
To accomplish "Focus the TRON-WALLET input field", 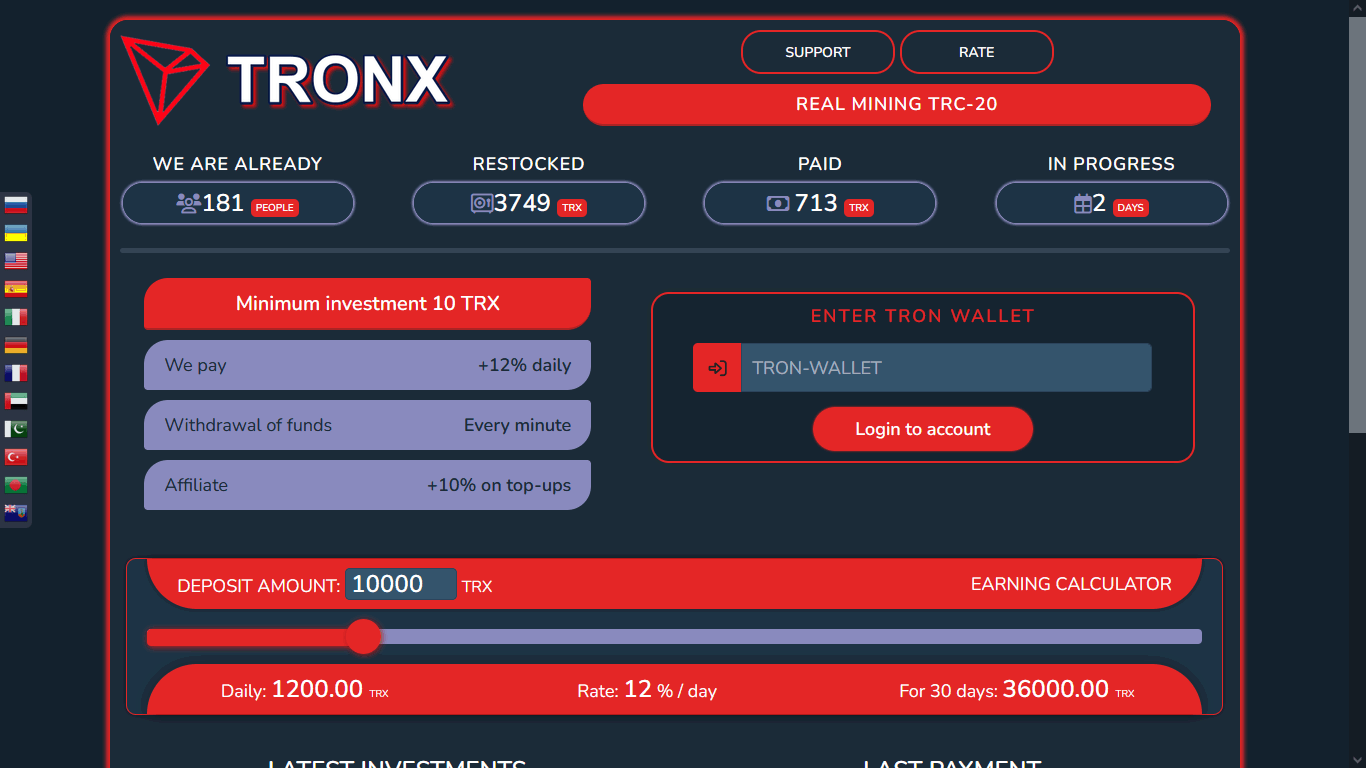I will 946,368.
